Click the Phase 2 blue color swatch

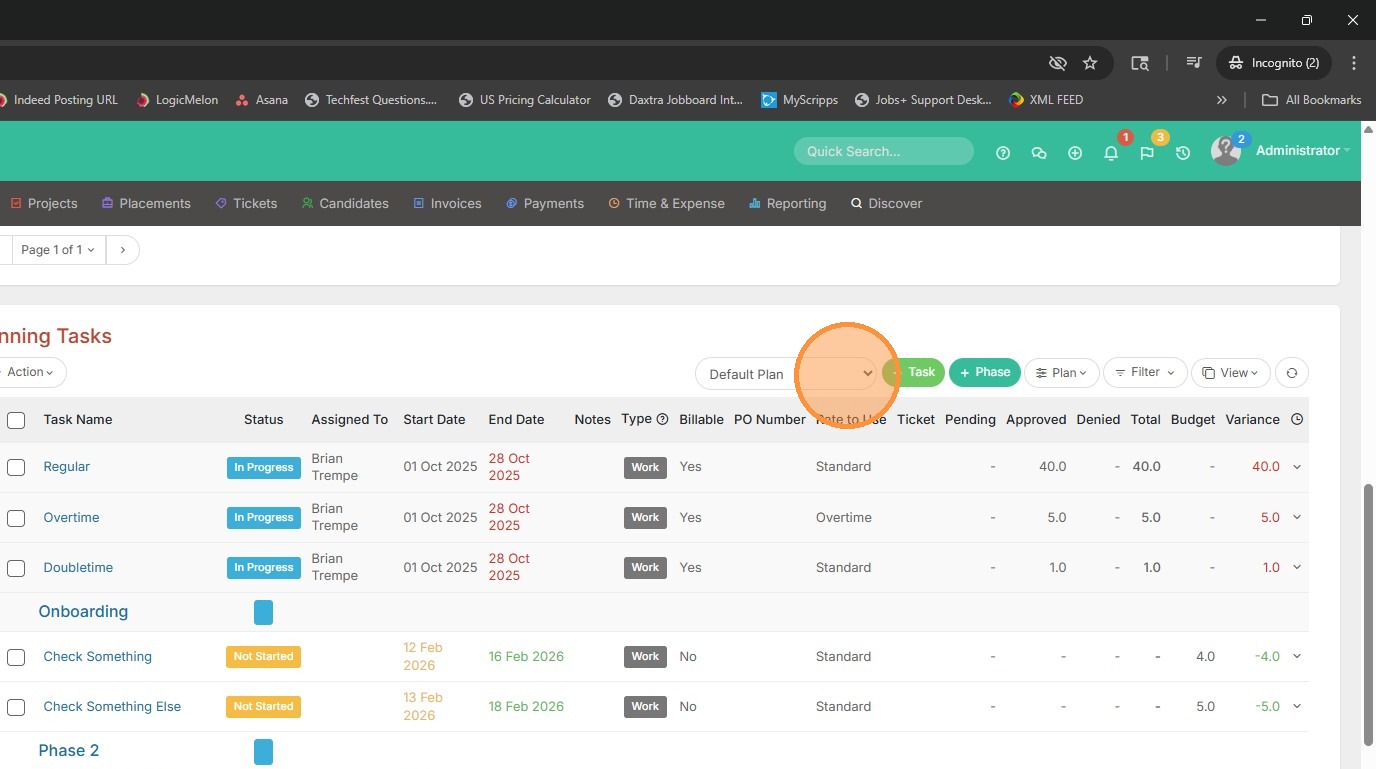point(263,752)
